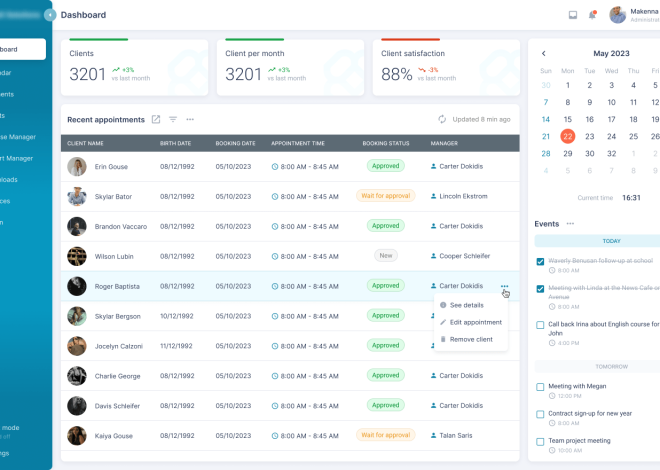This screenshot has width=660, height=470.
Task: Click manager person icon beside Talan Saris
Action: tap(434, 435)
